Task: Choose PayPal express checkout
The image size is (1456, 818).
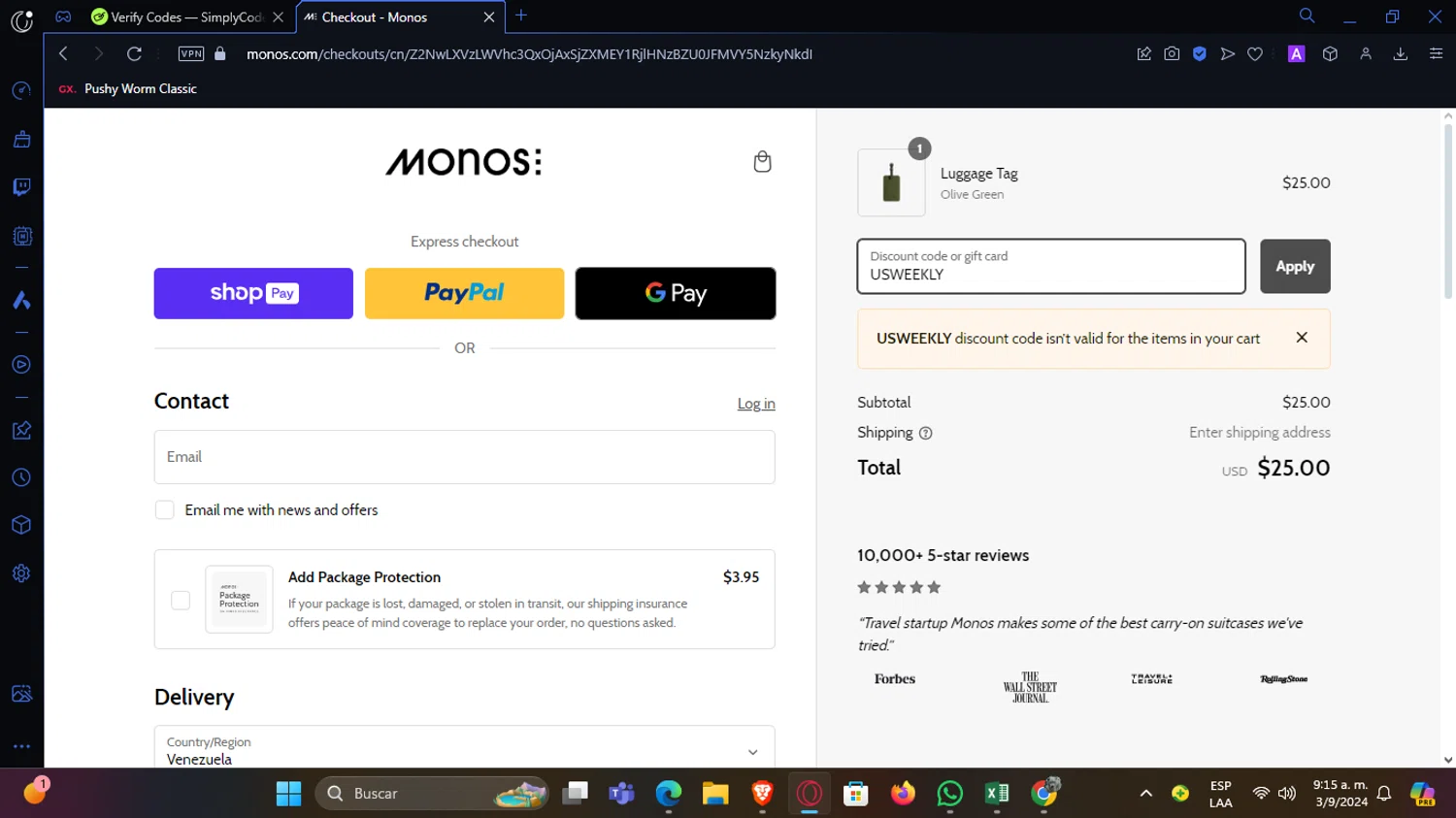Action: tap(464, 293)
